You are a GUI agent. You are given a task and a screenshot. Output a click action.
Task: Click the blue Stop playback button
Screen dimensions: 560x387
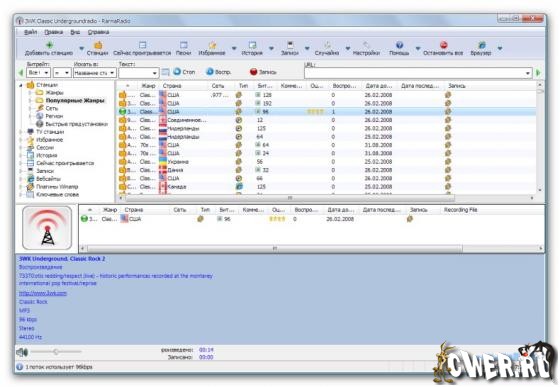click(x=184, y=72)
